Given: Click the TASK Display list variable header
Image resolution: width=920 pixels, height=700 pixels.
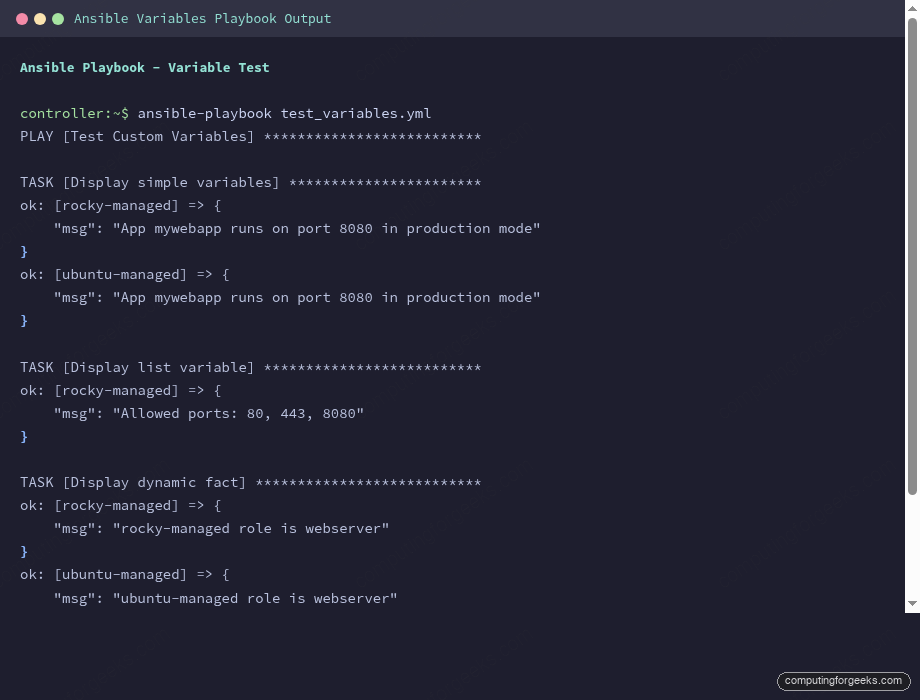Looking at the screenshot, I should pos(250,367).
